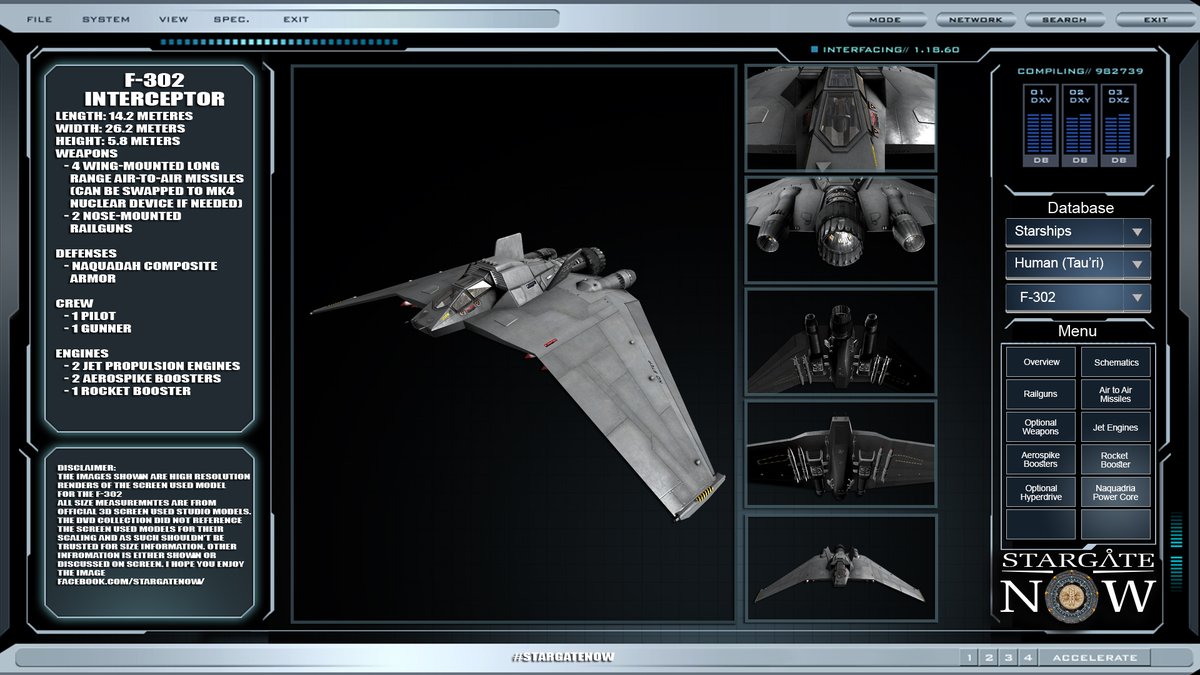Click the main F-302 render image
This screenshot has height=675, width=1200.
[513, 343]
